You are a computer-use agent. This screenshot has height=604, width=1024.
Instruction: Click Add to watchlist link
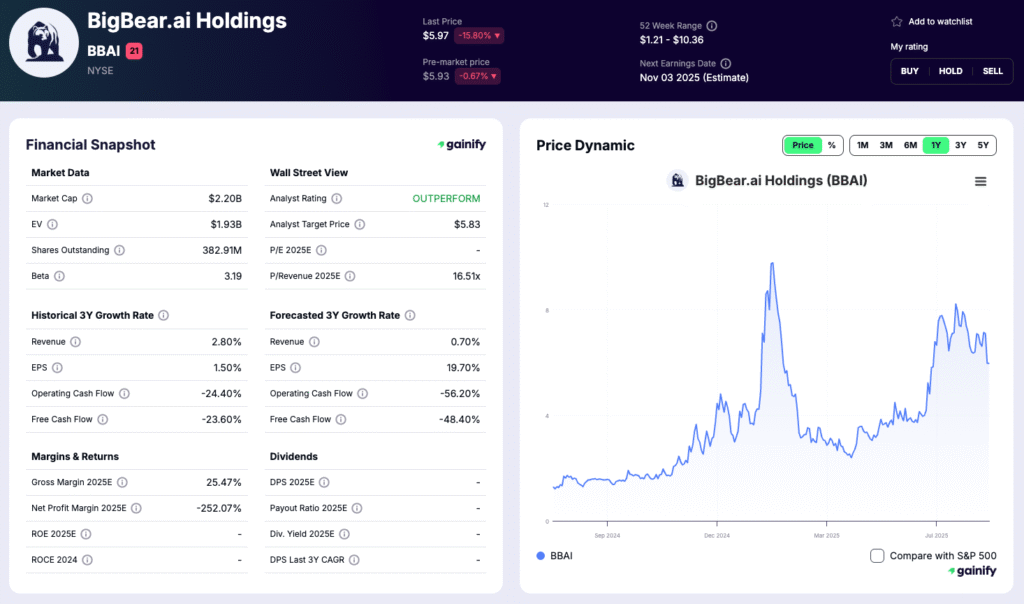940,22
